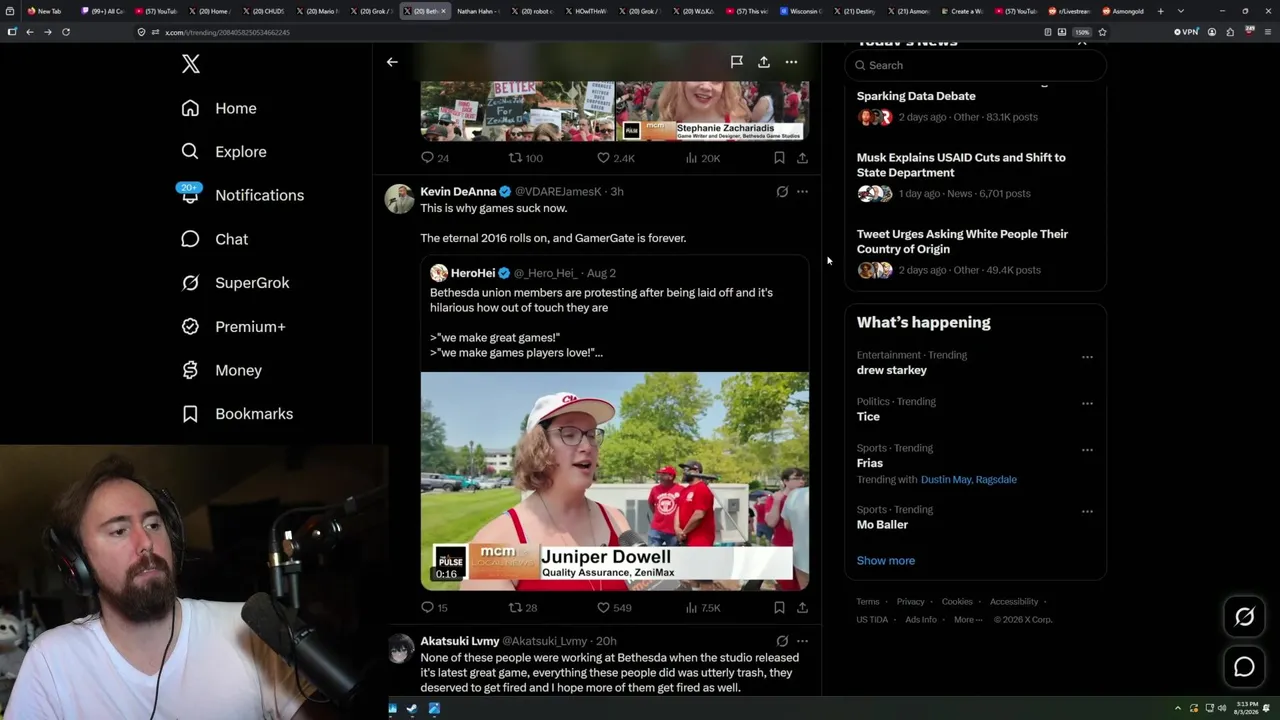1280x720 pixels.
Task: Switch to the (20) CHUDS tab
Action: [x=263, y=11]
